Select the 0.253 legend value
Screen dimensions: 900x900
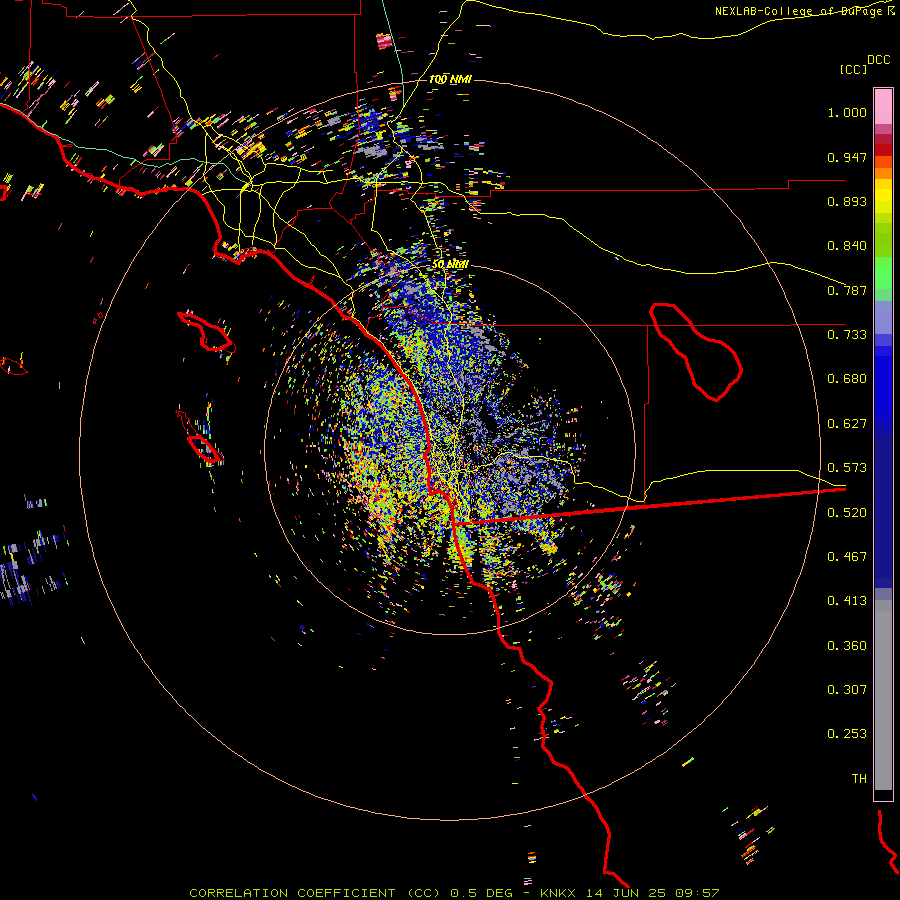(x=847, y=734)
